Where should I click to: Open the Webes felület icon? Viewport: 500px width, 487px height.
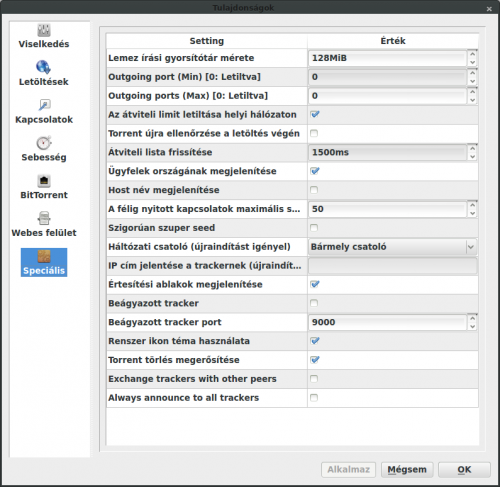tap(44, 219)
